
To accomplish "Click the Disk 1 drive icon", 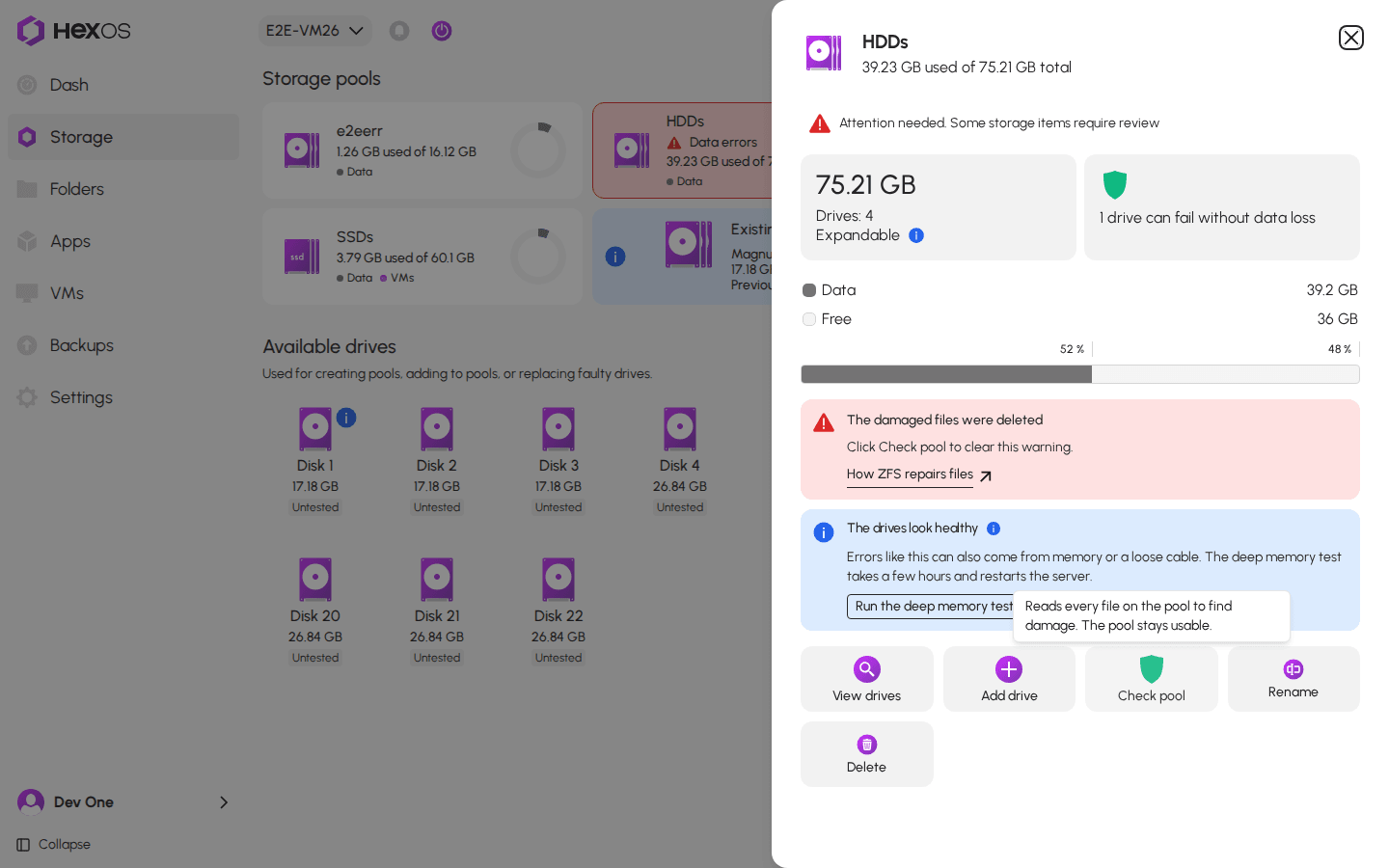I will click(x=315, y=429).
